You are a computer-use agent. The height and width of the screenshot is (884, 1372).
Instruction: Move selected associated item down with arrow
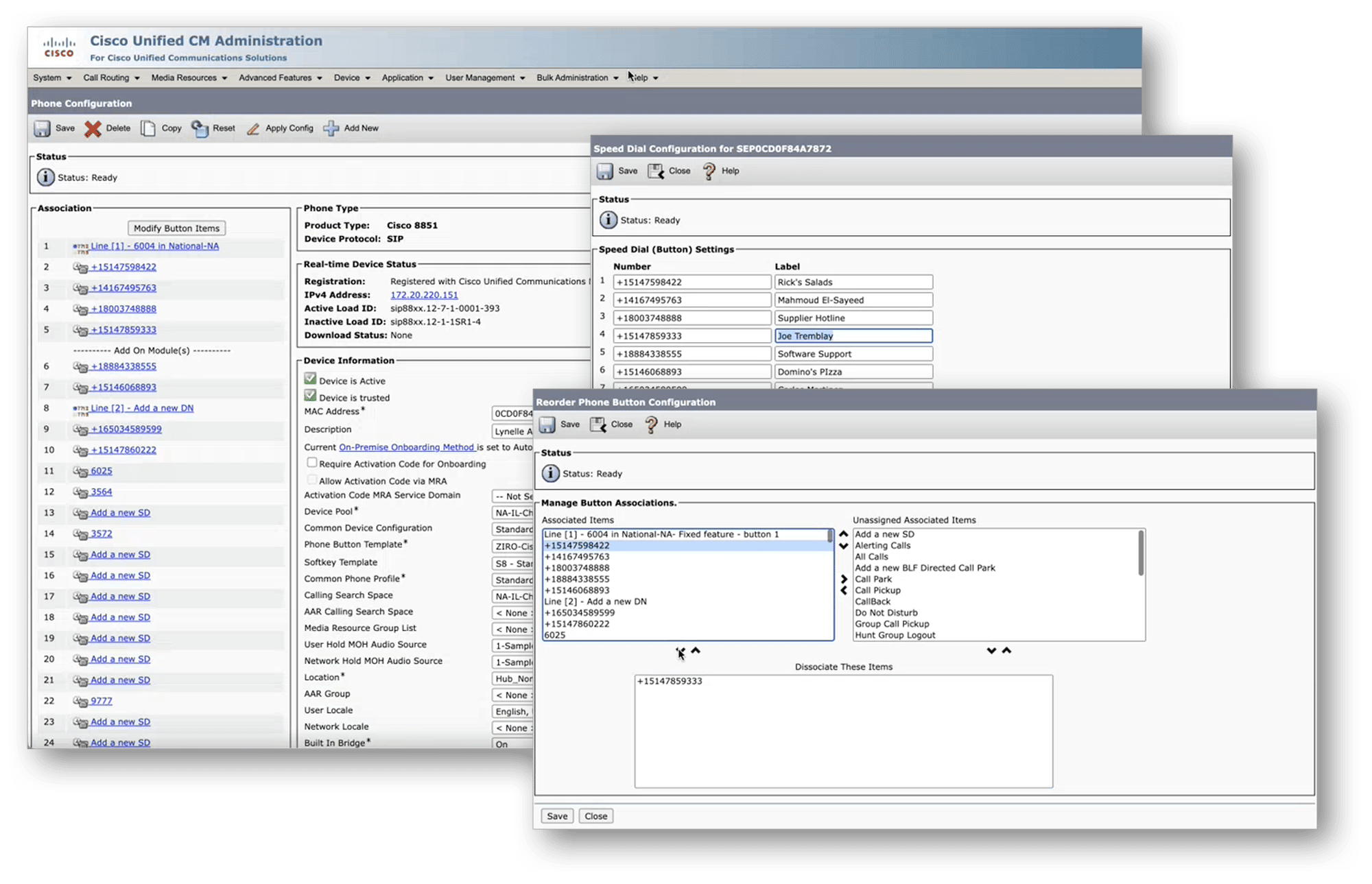844,546
